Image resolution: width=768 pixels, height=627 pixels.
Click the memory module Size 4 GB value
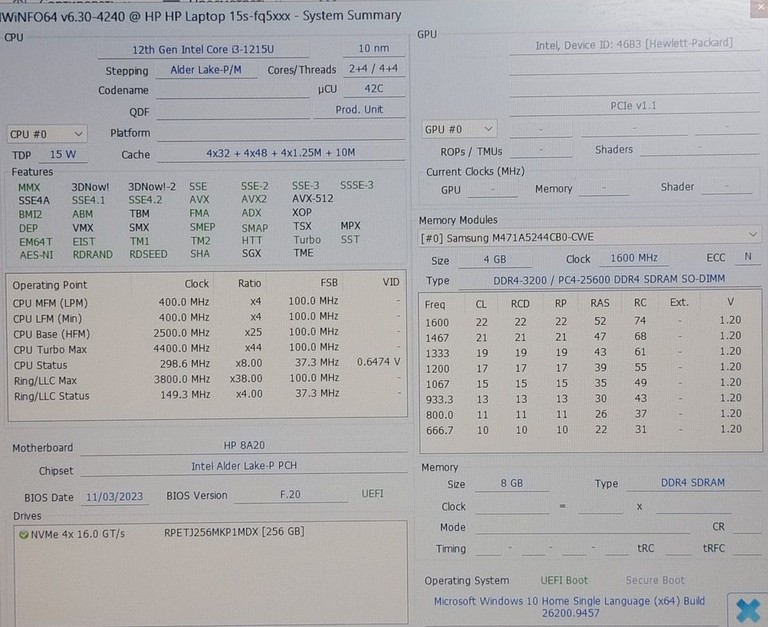pyautogui.click(x=495, y=260)
